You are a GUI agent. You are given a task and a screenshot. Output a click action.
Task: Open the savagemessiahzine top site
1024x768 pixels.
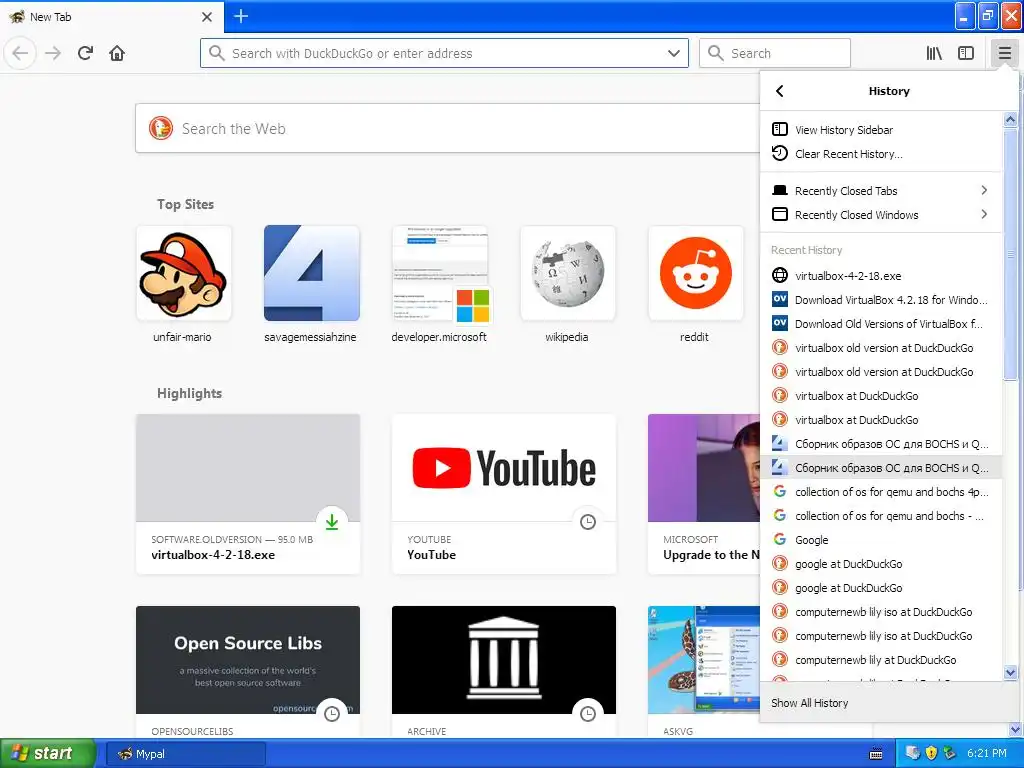(311, 285)
